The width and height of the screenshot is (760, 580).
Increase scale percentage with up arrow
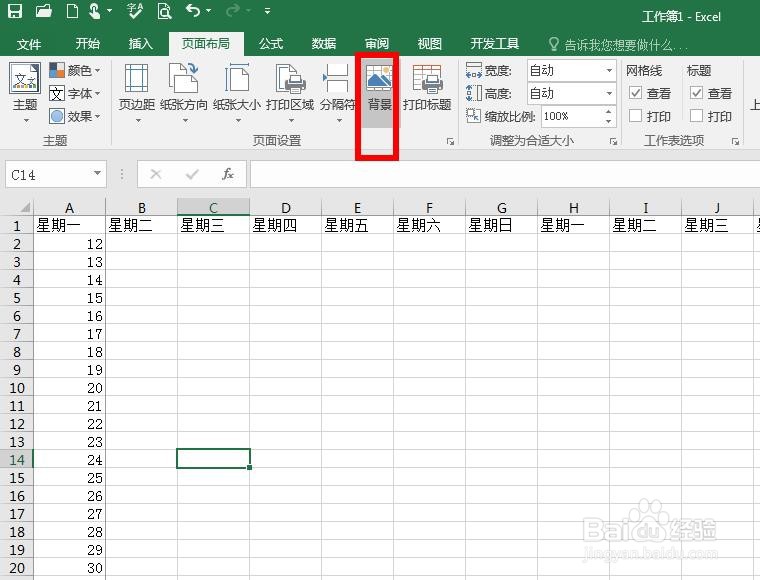click(x=608, y=111)
